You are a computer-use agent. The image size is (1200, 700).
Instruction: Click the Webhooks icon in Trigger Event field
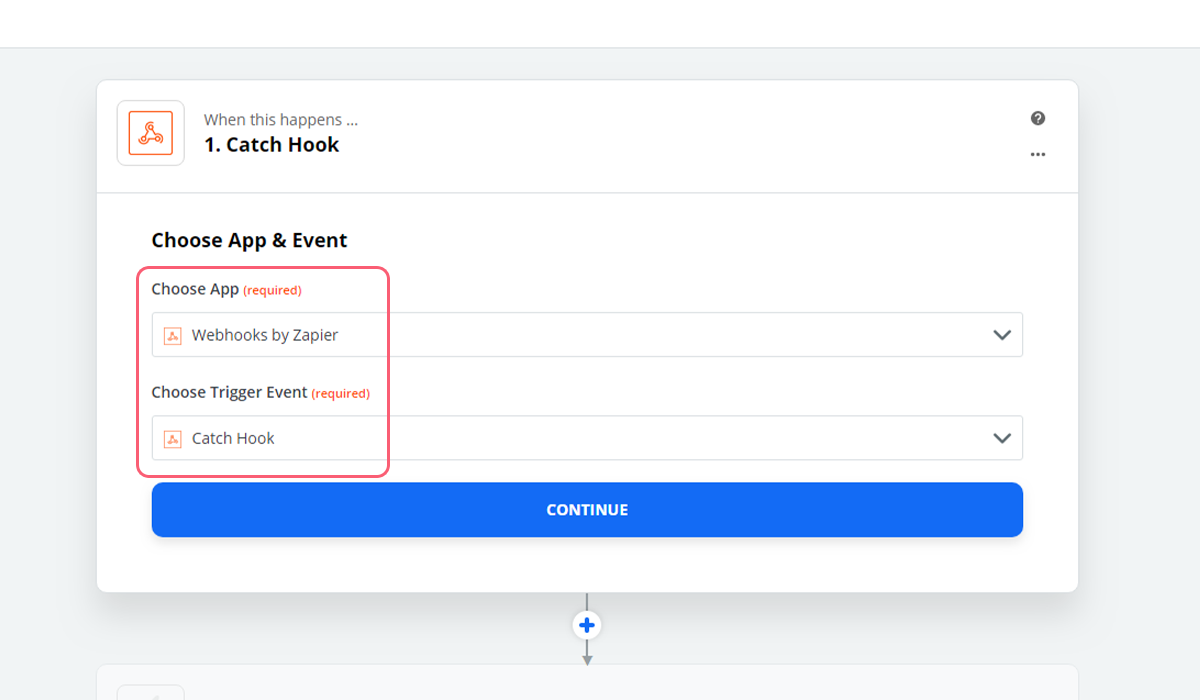pos(172,438)
